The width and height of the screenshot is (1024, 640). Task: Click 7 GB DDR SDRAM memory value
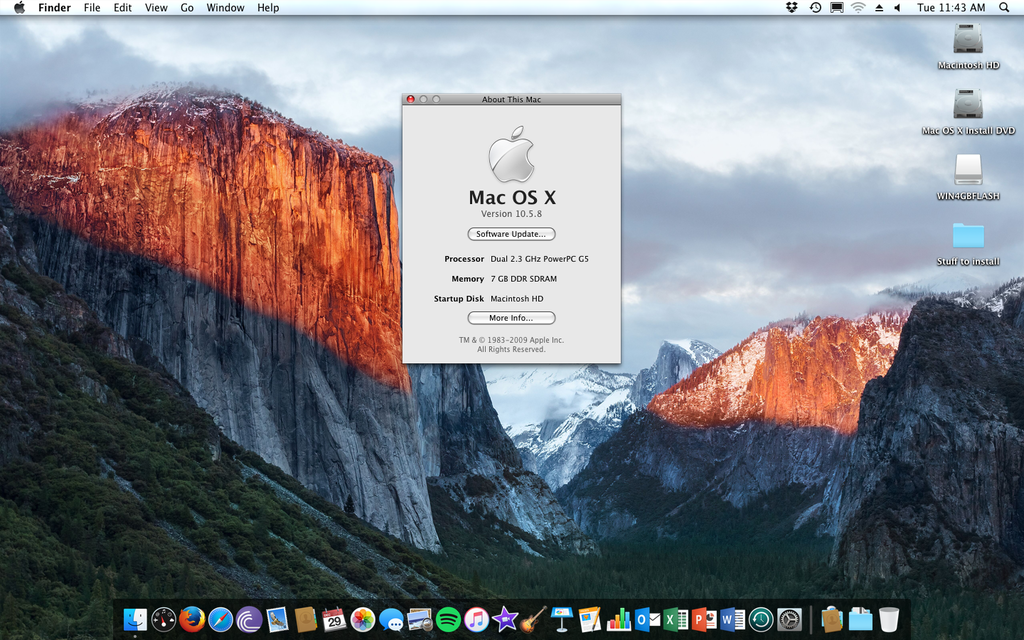tap(524, 279)
